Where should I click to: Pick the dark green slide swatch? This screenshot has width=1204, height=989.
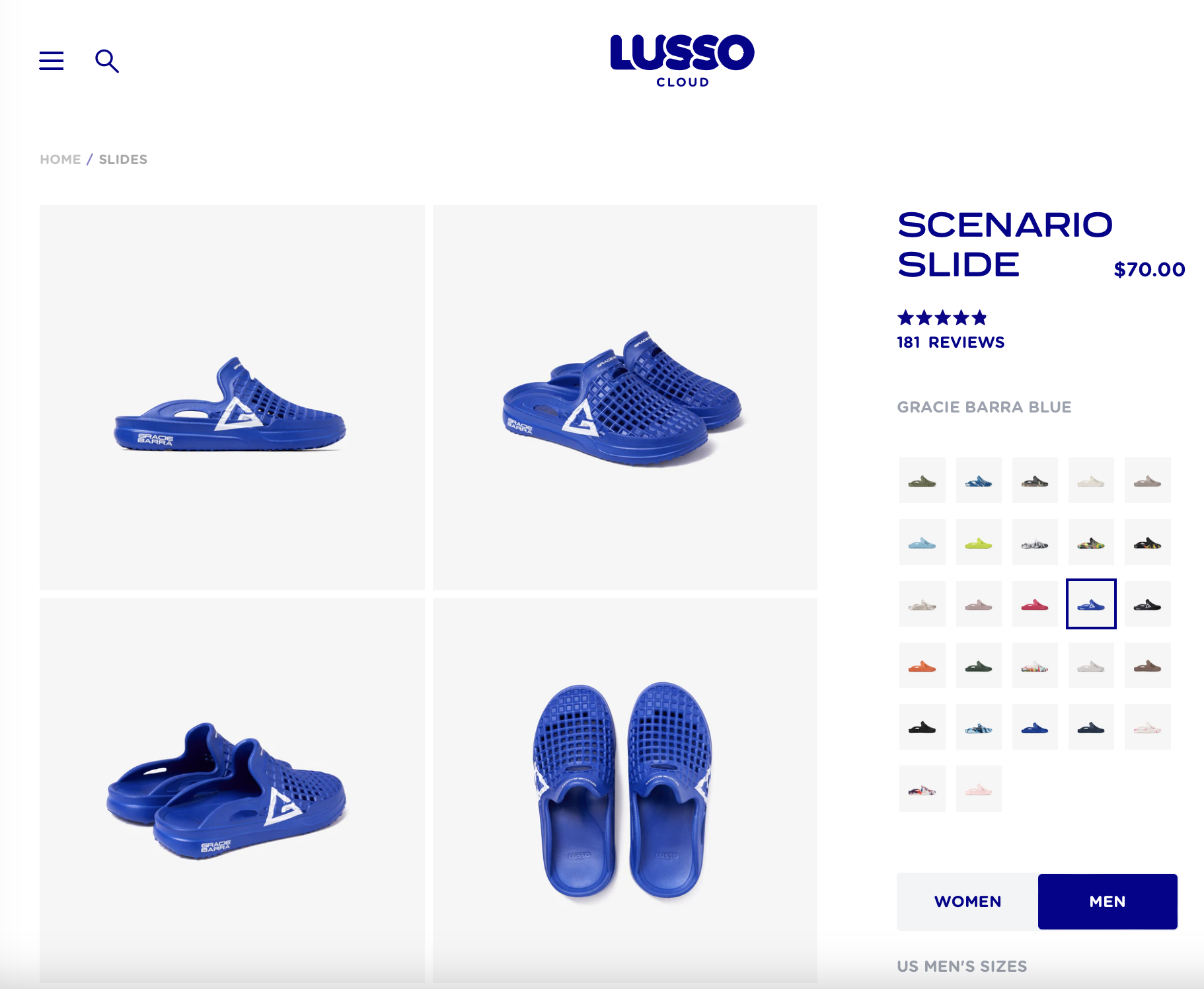979,666
